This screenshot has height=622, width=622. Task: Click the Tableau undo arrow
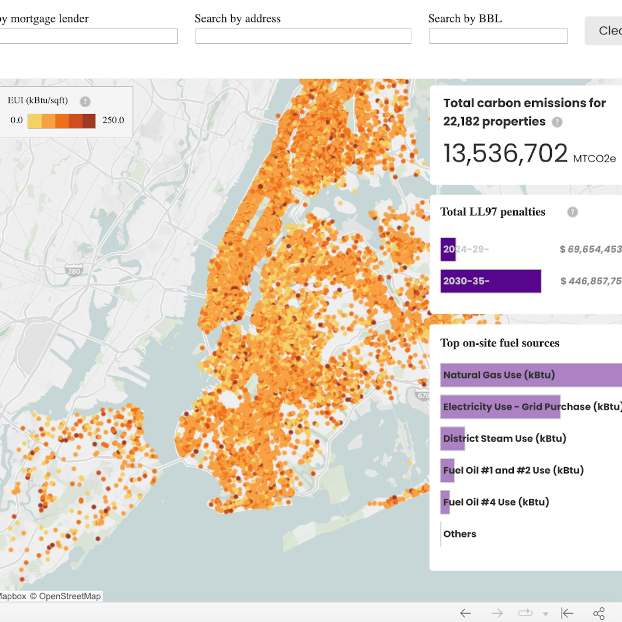465,613
